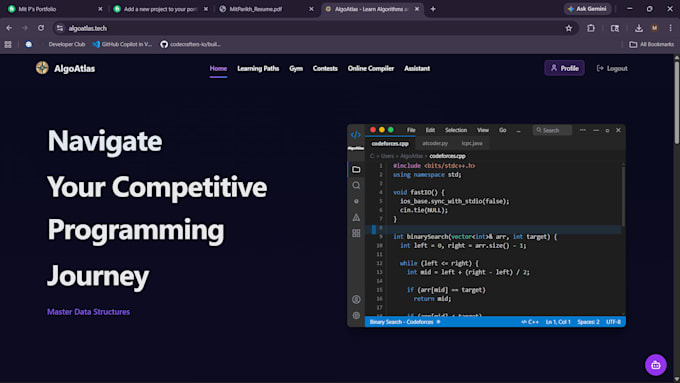The width and height of the screenshot is (680, 383).
Task: Open the Assistant page
Action: (x=417, y=69)
